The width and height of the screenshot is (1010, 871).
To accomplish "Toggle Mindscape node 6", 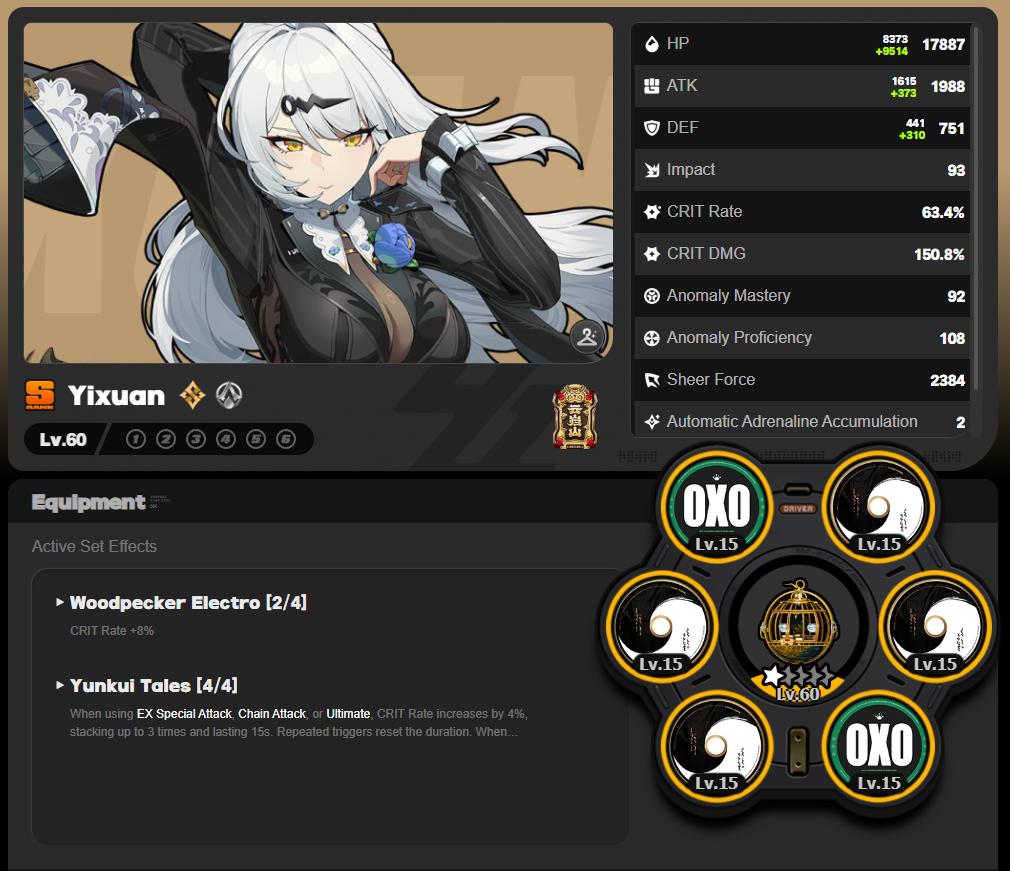I will point(286,439).
